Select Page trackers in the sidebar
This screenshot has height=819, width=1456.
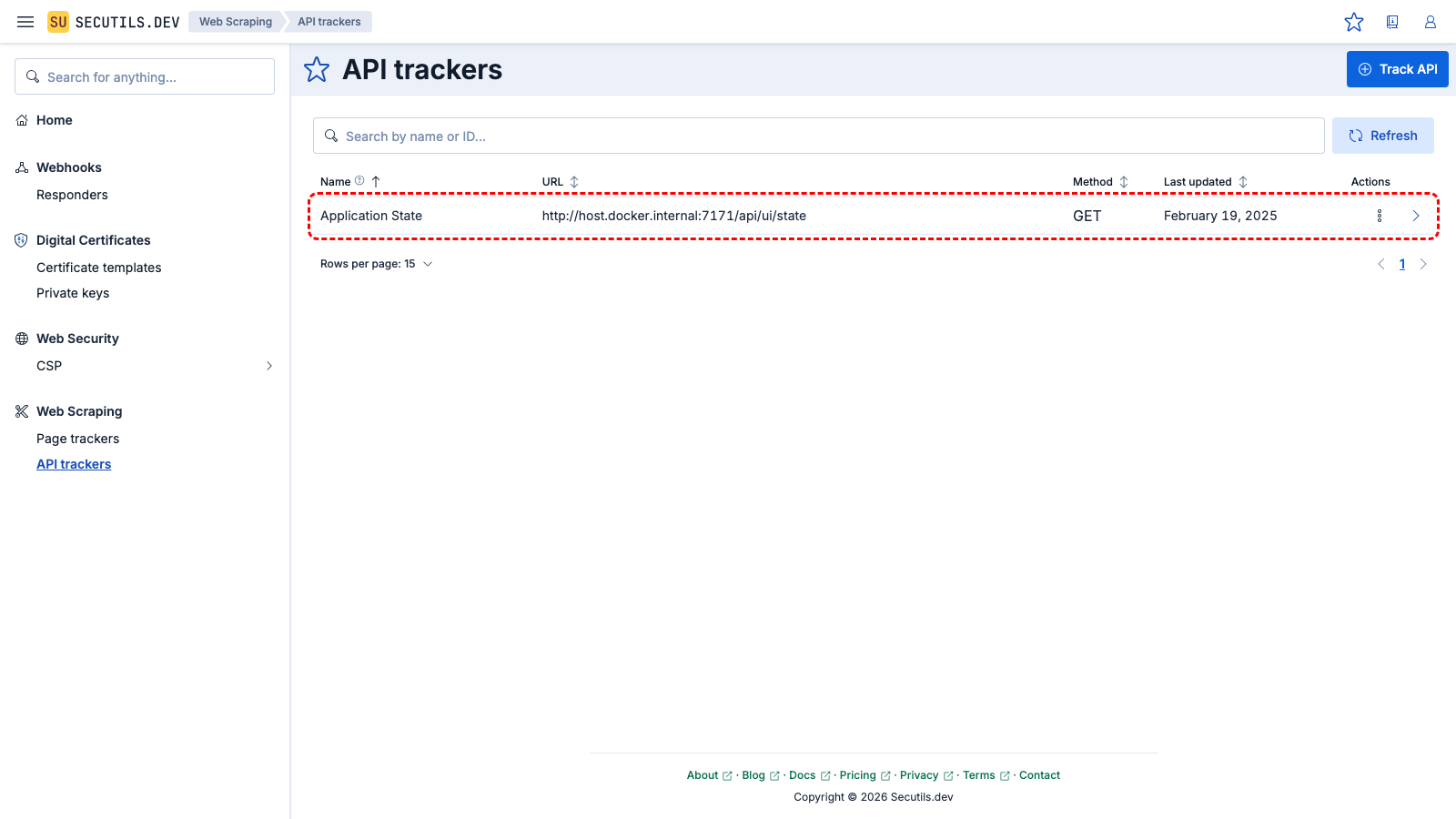pos(77,438)
